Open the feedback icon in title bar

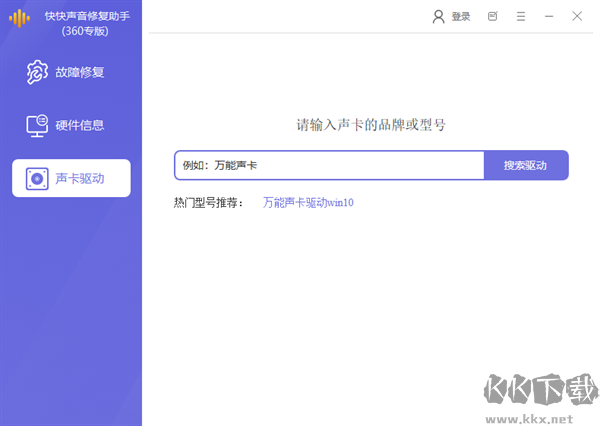(492, 16)
